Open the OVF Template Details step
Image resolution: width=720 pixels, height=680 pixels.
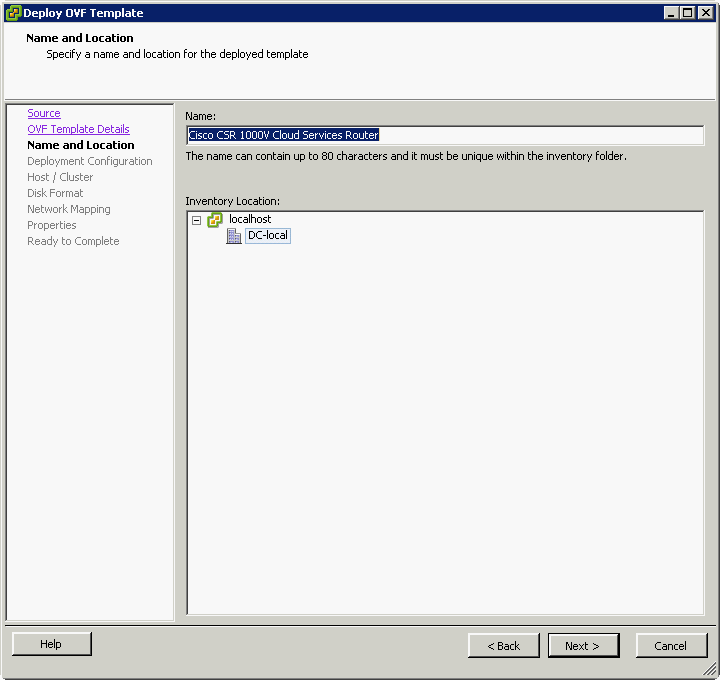point(78,130)
